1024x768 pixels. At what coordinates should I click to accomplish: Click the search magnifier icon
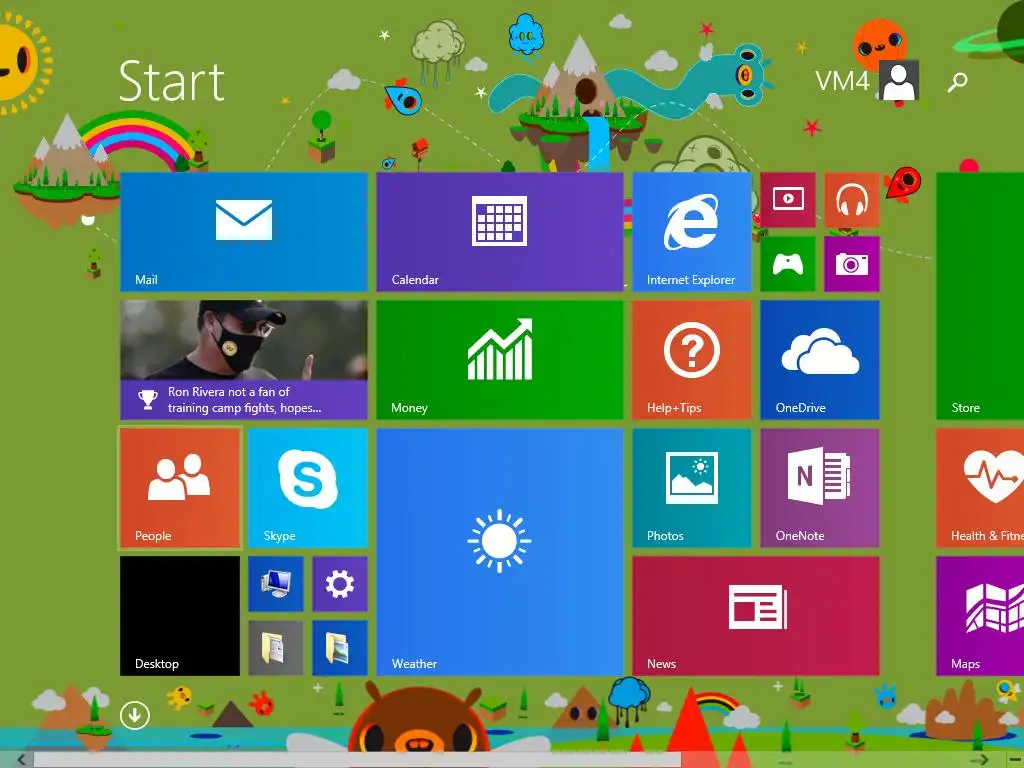pos(957,82)
